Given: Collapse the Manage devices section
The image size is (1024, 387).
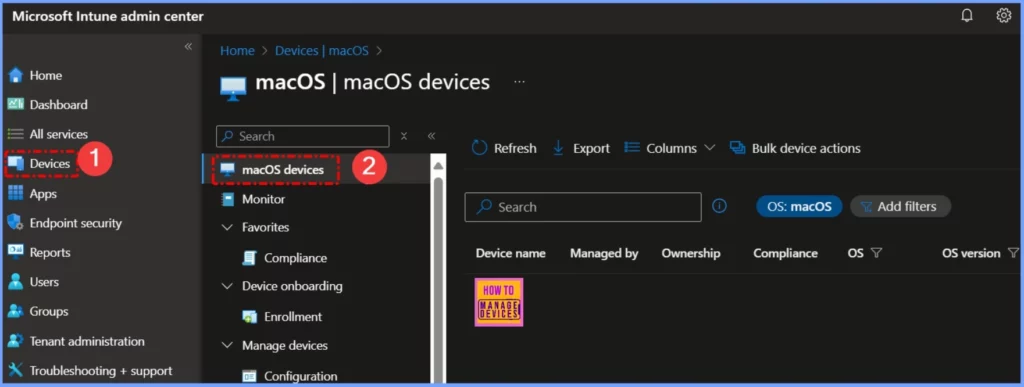Looking at the screenshot, I should (227, 346).
